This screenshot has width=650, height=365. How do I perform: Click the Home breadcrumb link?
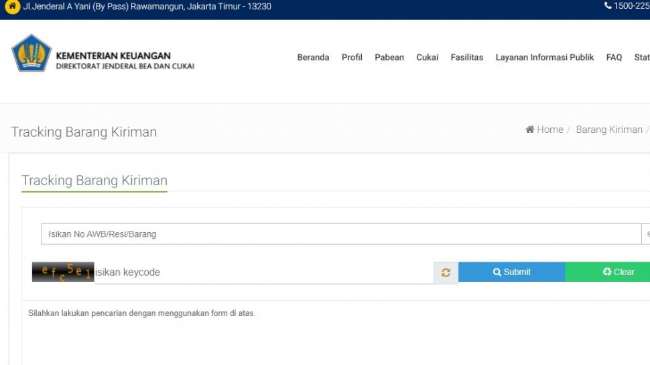(550, 129)
